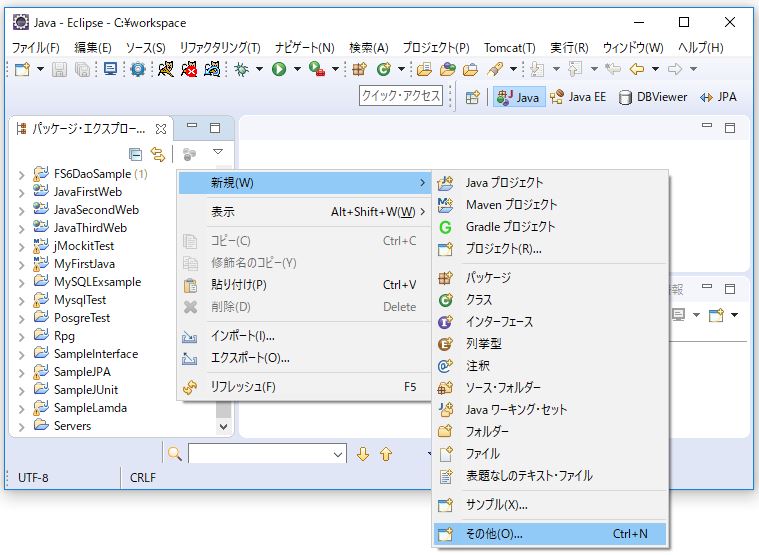Choose 貼り付け(P) in the context menu
Screen dimensions: 759x555
pos(304,285)
